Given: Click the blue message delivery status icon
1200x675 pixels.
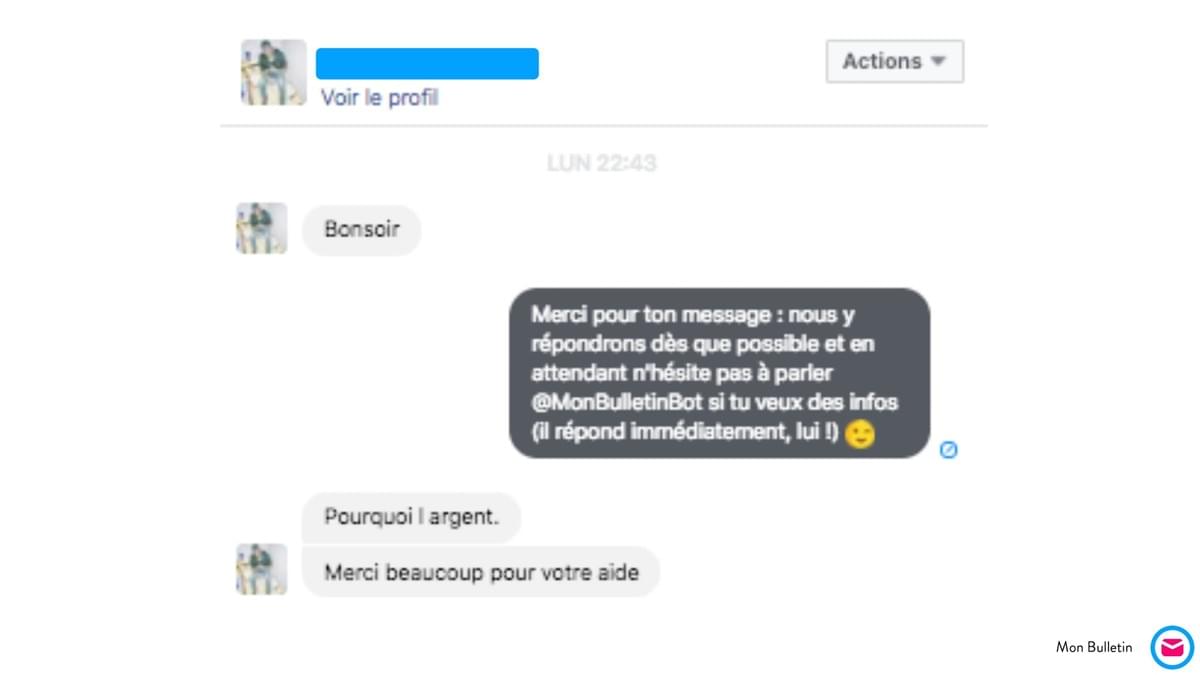Looking at the screenshot, I should click(949, 450).
